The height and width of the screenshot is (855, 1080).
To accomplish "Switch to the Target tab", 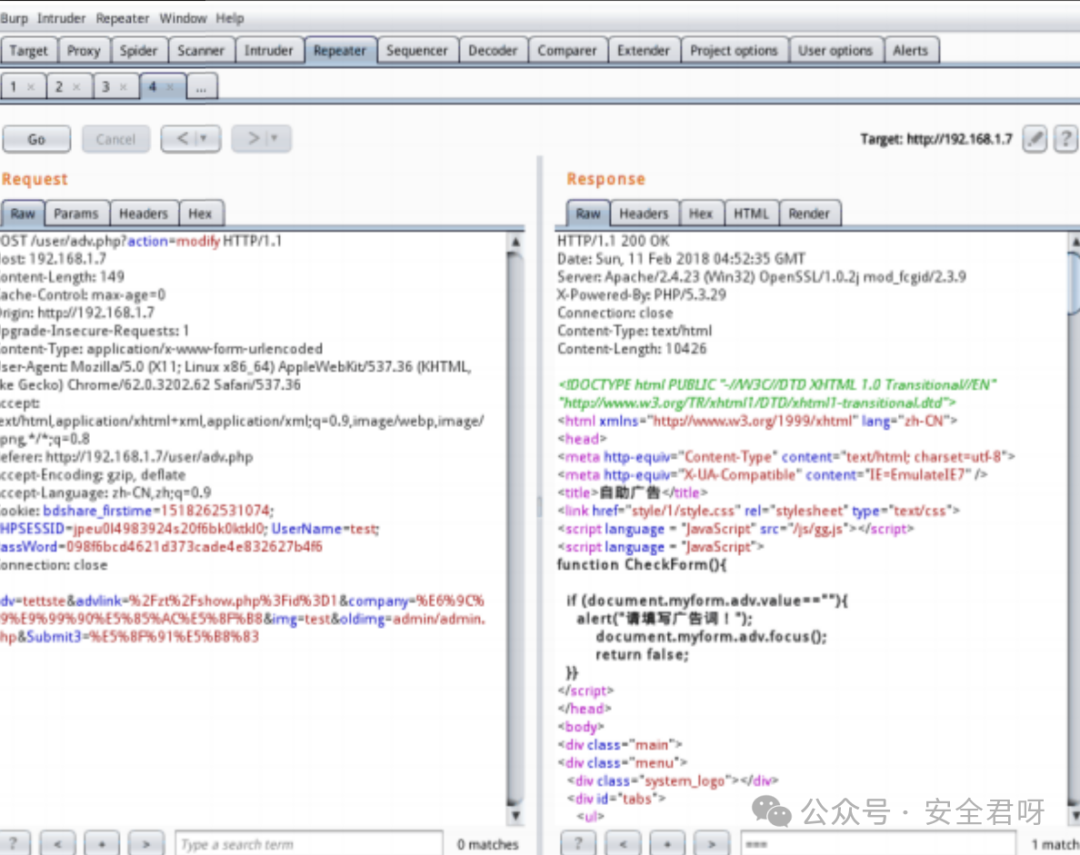I will [x=29, y=50].
